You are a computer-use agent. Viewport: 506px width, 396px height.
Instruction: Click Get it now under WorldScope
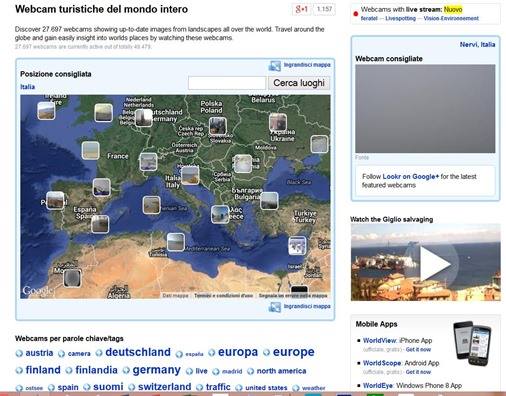click(418, 372)
